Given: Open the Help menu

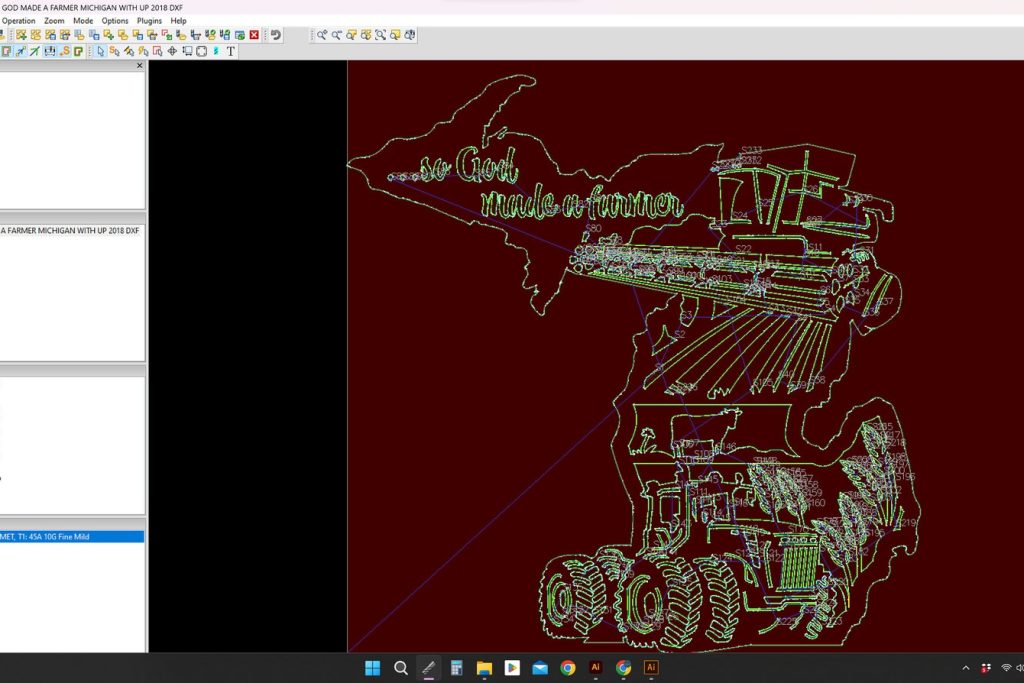Looking at the screenshot, I should [x=178, y=21].
